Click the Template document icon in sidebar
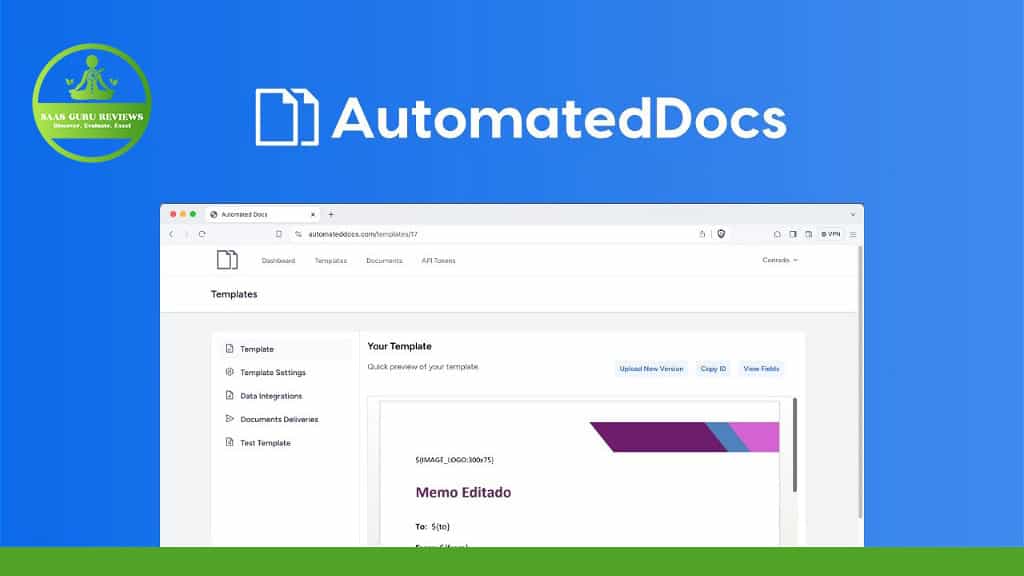Viewport: 1024px width, 576px height. (229, 349)
